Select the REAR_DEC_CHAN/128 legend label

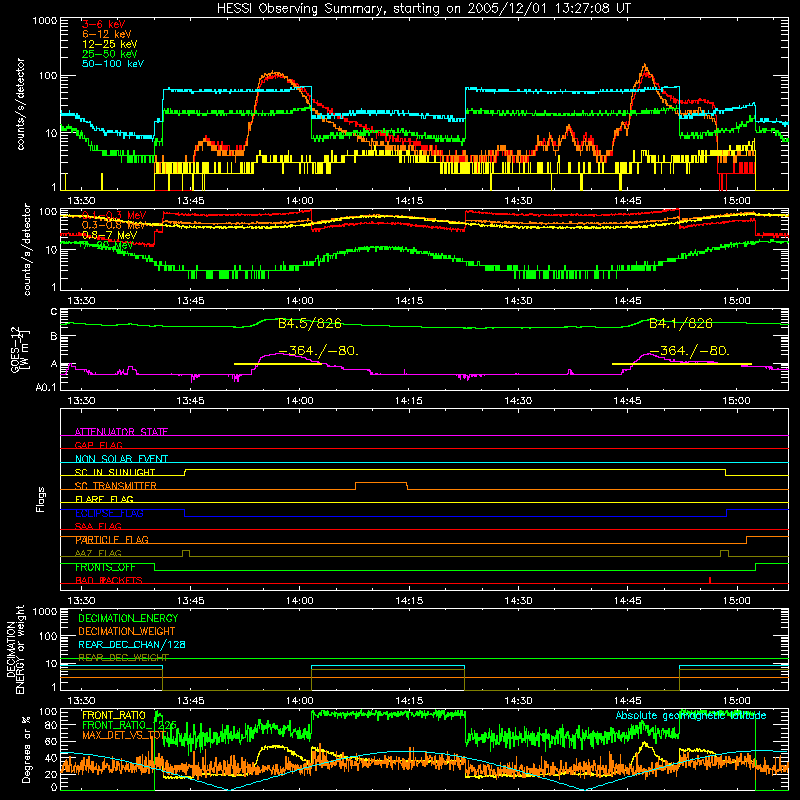point(132,644)
